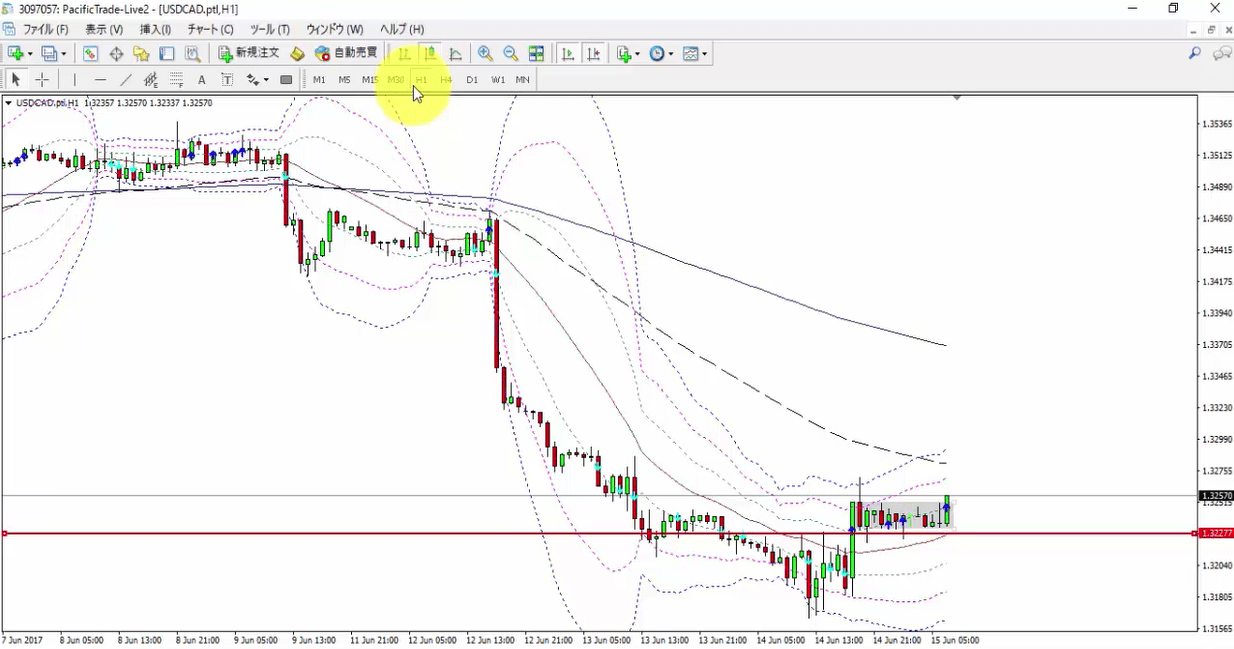Click the chart shift triangle marker atop chart

click(957, 98)
